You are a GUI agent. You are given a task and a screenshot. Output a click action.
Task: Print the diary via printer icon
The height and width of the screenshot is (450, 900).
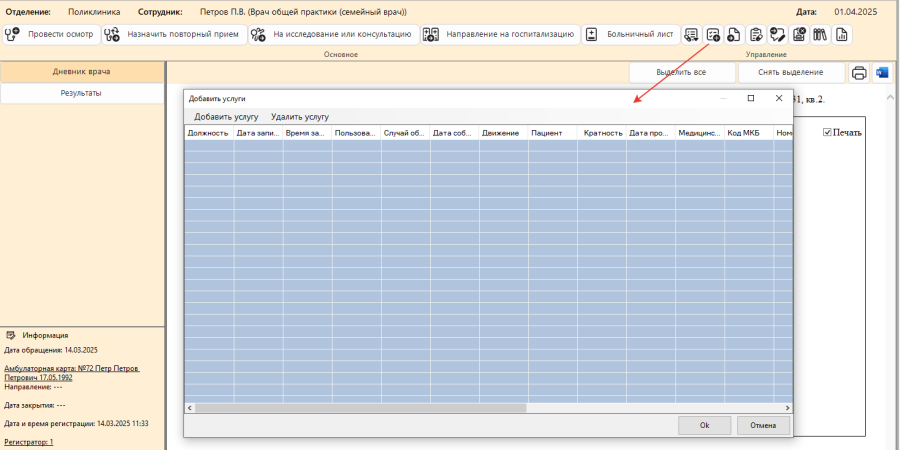click(859, 73)
